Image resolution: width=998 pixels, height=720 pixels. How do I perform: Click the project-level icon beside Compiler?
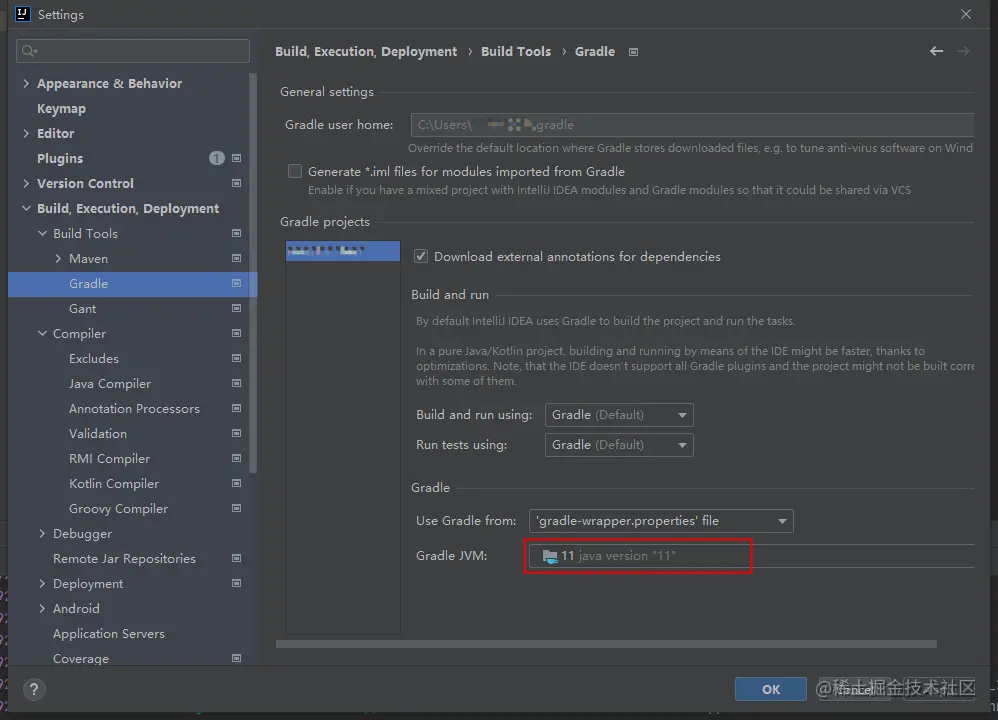tap(236, 333)
